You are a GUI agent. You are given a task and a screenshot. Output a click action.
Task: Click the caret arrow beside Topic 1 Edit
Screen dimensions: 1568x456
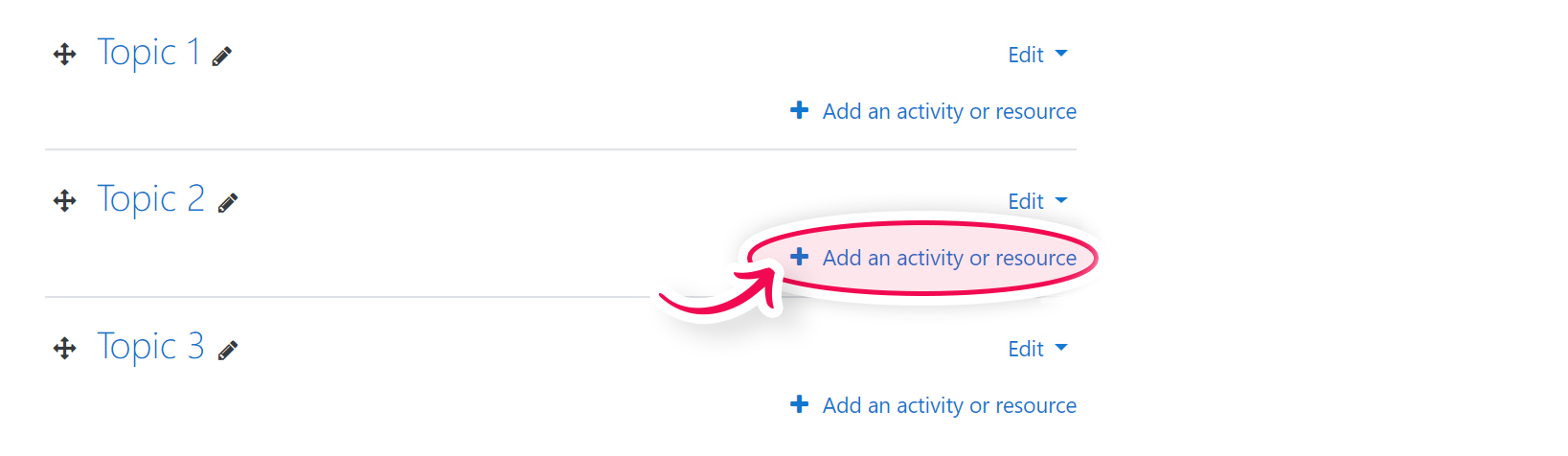(1060, 54)
